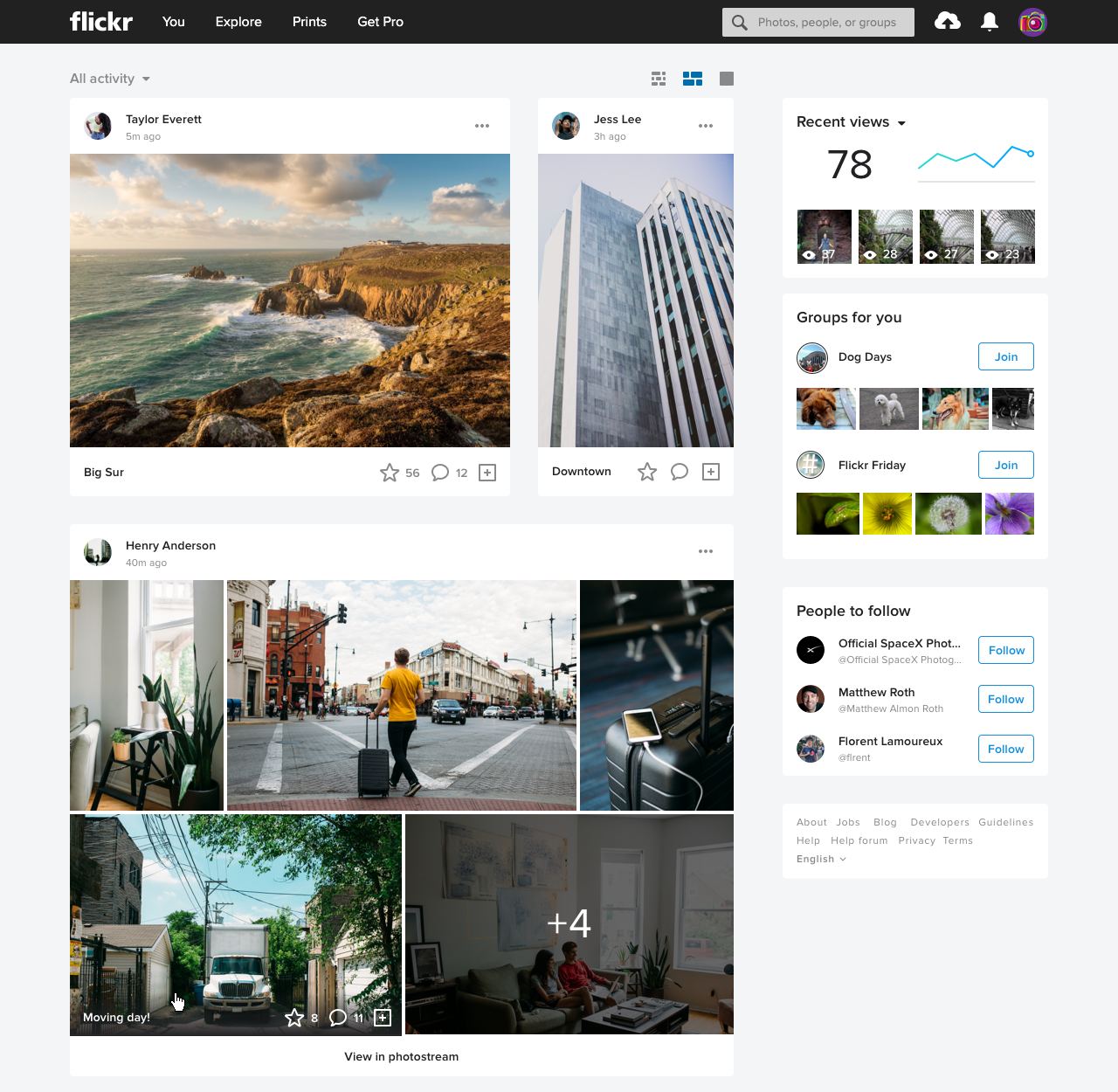This screenshot has width=1118, height=1092.
Task: Follow Matthew Roth
Action: pos(1005,699)
